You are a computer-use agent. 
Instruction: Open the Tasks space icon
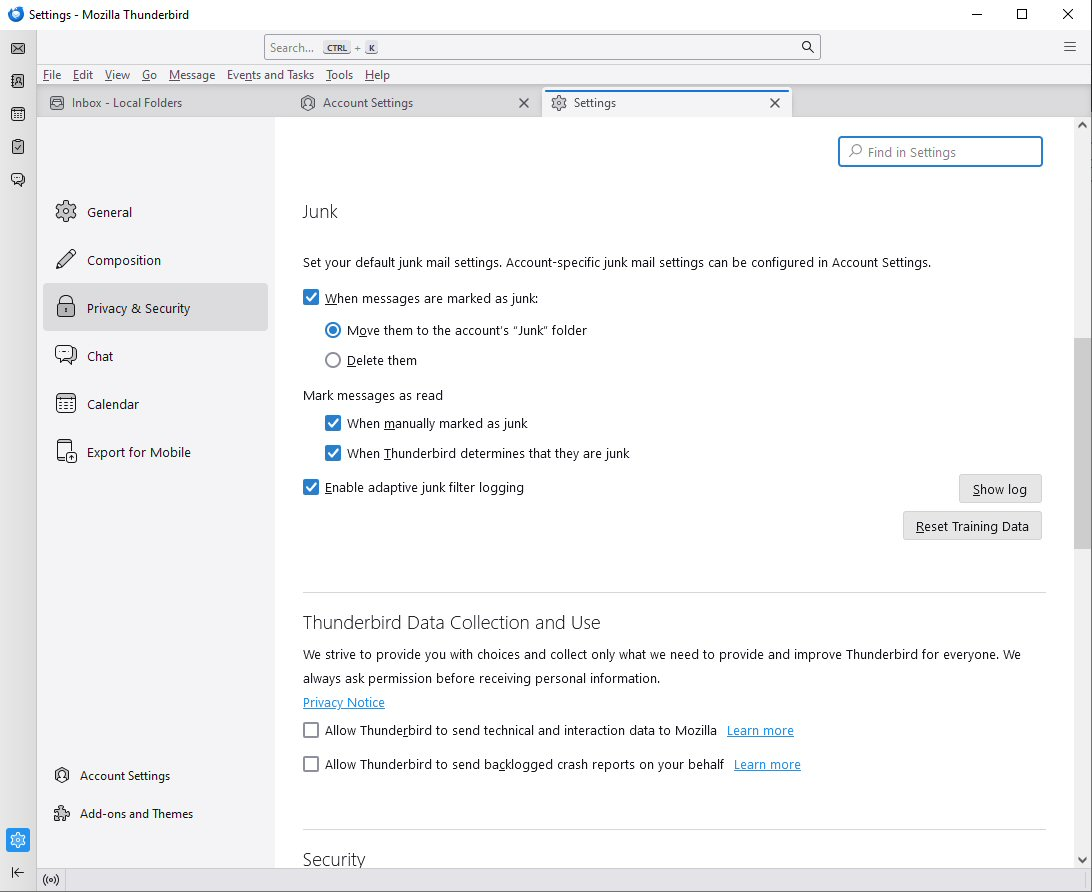(x=18, y=146)
